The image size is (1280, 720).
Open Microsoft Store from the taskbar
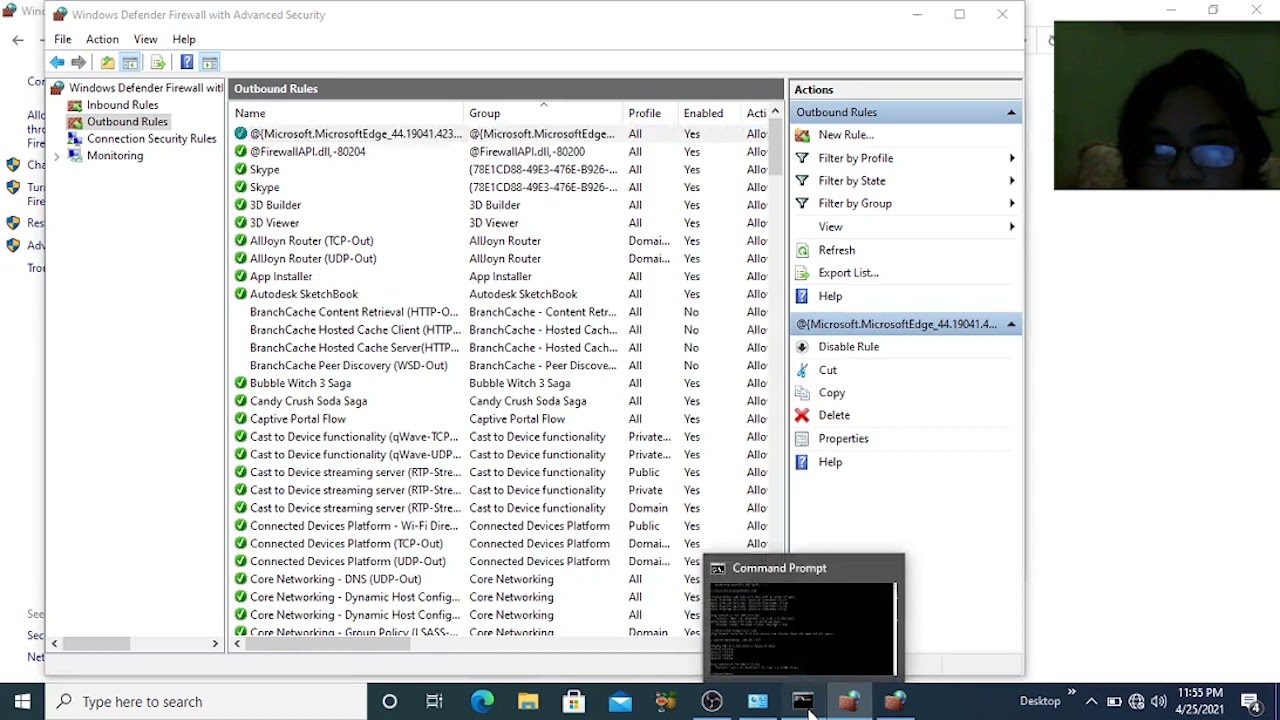pos(574,702)
